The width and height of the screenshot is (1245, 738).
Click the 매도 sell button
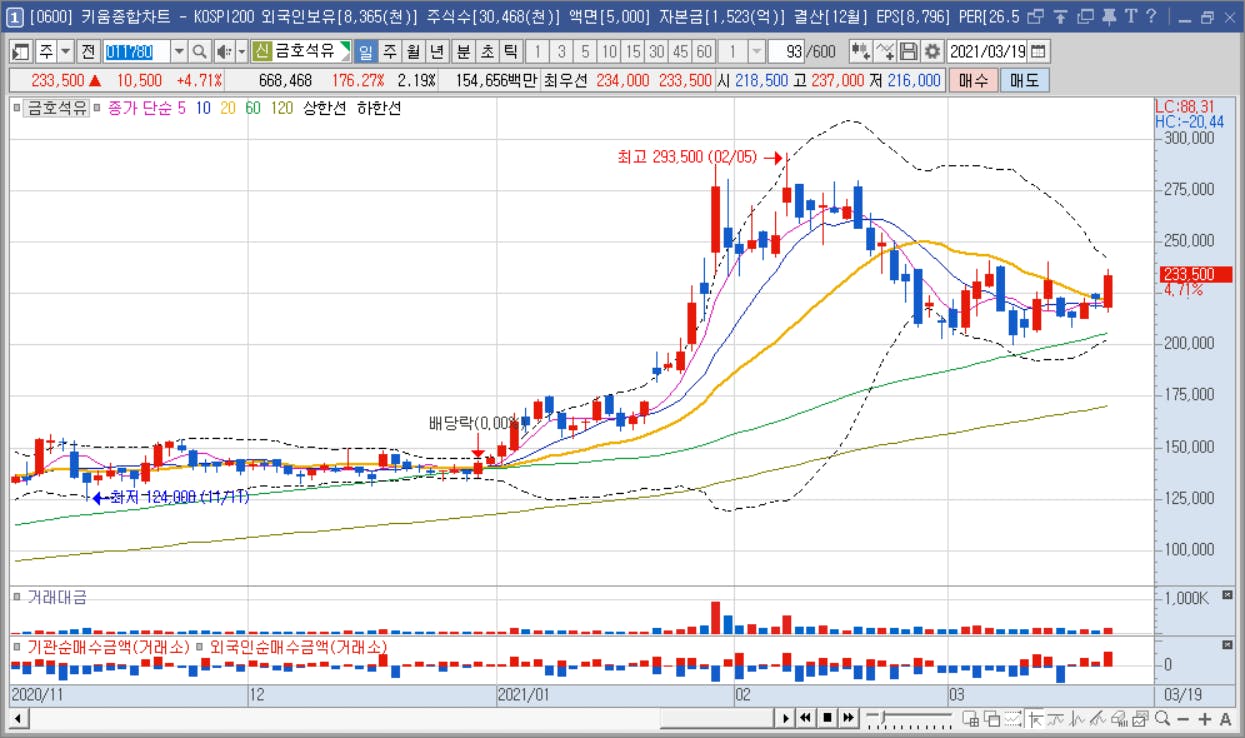1024,81
